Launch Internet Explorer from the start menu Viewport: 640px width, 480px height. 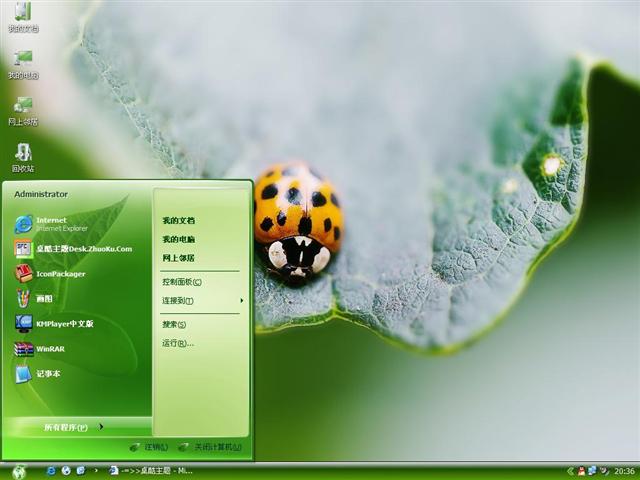pyautogui.click(x=51, y=224)
